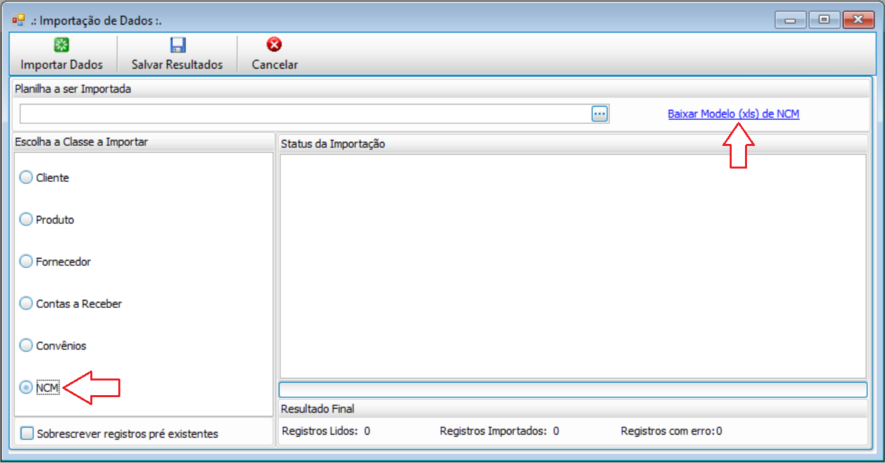Image resolution: width=885 pixels, height=463 pixels.
Task: Select the Produto radio option
Action: click(26, 219)
